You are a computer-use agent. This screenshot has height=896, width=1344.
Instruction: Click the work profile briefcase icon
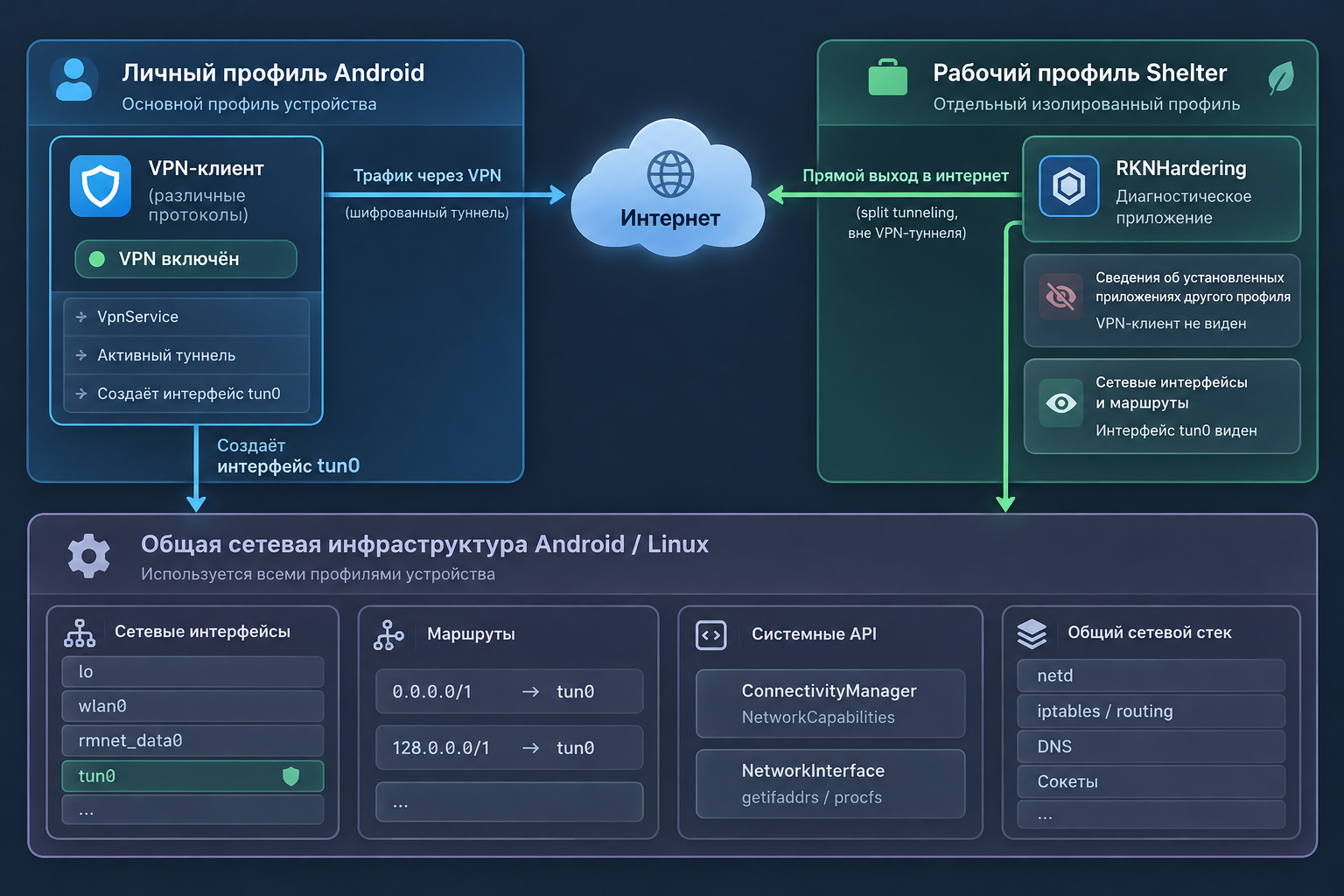(x=887, y=77)
